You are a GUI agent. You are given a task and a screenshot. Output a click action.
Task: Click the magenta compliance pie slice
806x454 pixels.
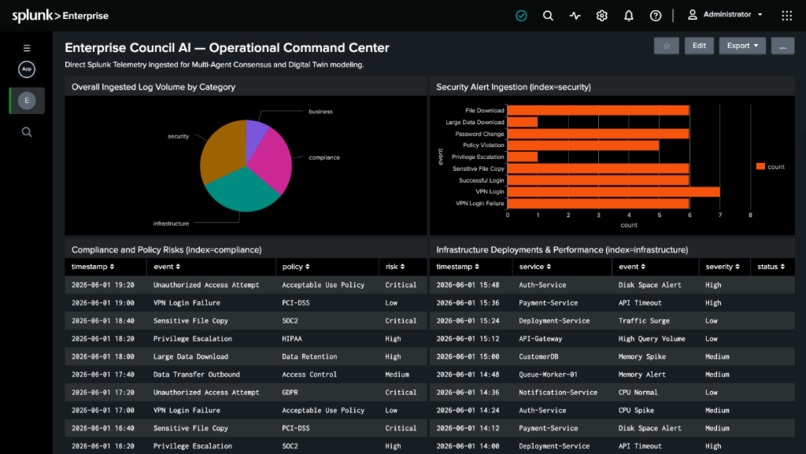click(x=272, y=159)
